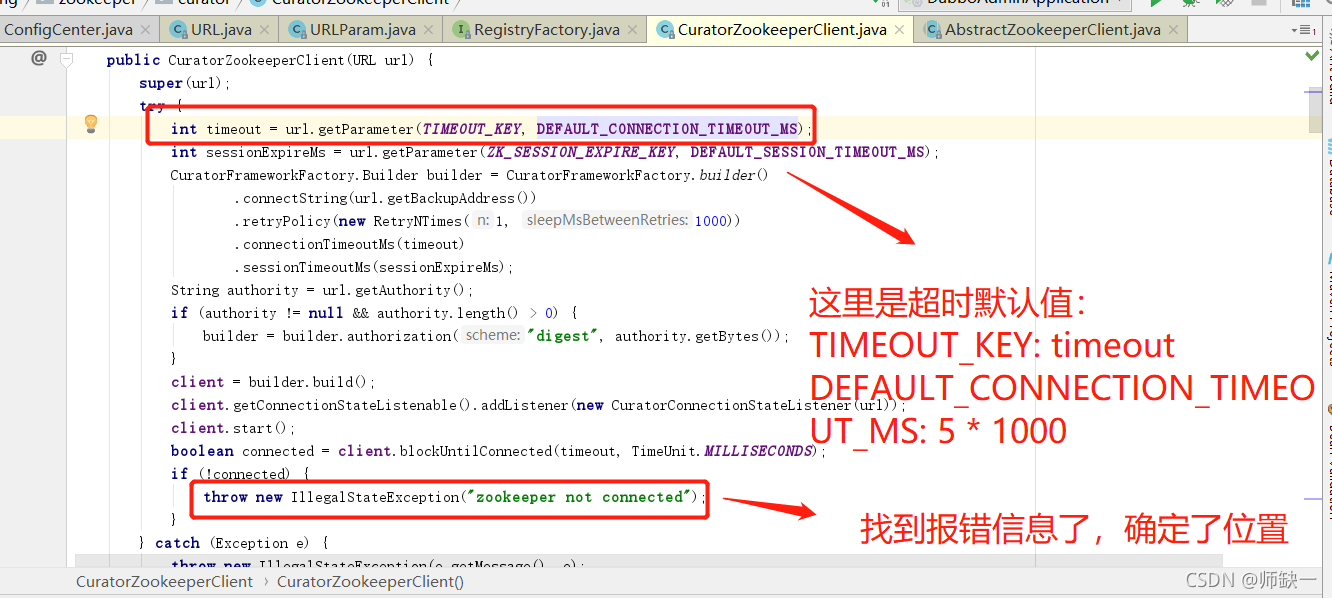The height and width of the screenshot is (598, 1332).
Task: Click the IllegalStateException in the throw statement
Action: 375,497
